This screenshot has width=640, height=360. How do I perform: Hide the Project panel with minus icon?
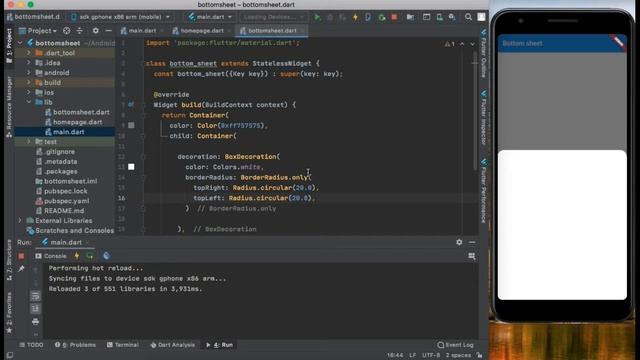(108, 31)
